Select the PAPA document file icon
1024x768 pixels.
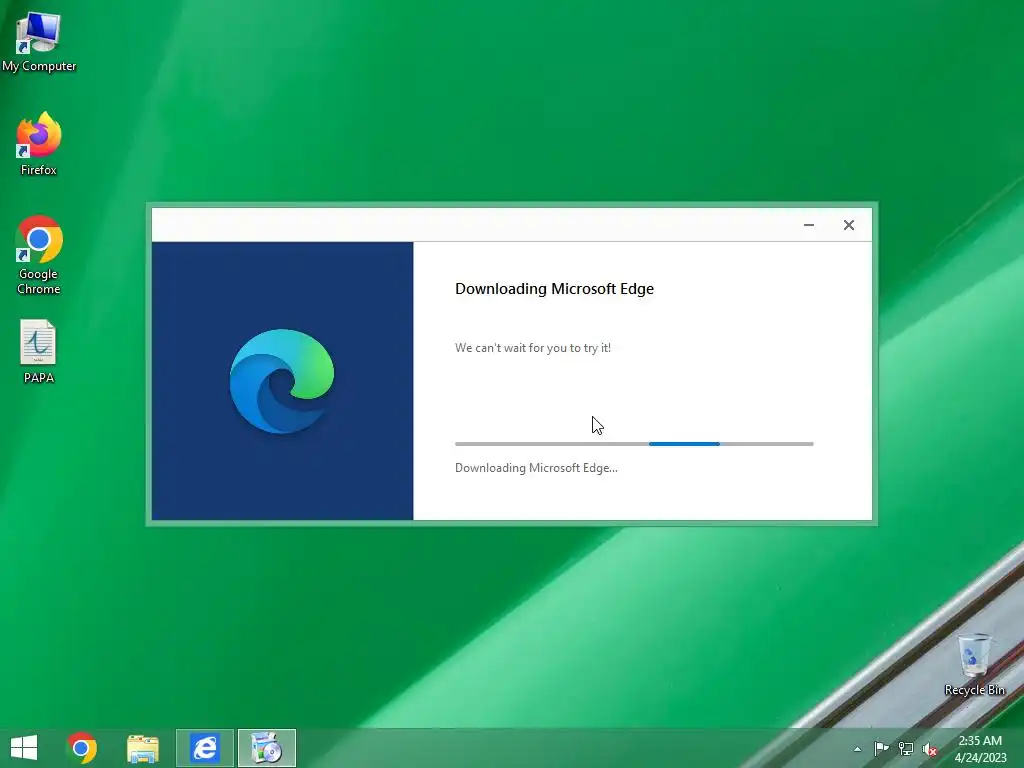pyautogui.click(x=39, y=351)
